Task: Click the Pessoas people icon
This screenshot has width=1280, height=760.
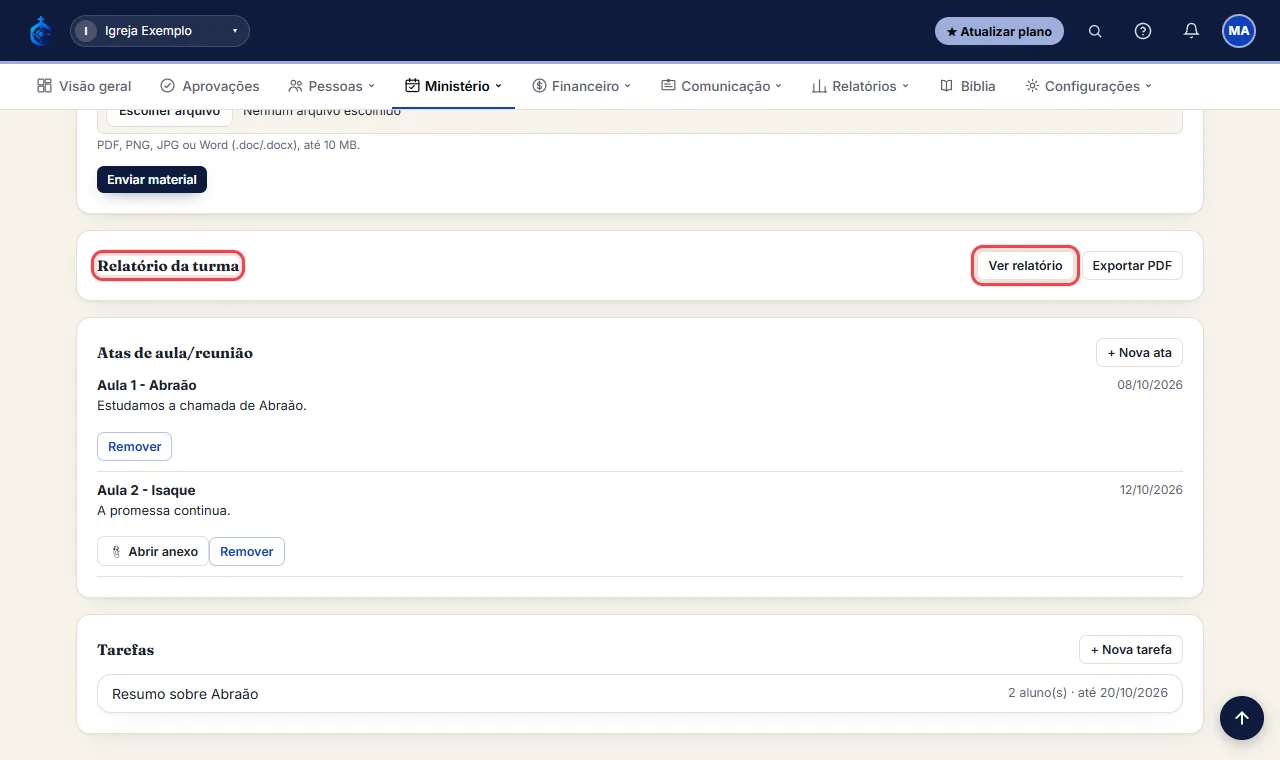Action: coord(295,86)
